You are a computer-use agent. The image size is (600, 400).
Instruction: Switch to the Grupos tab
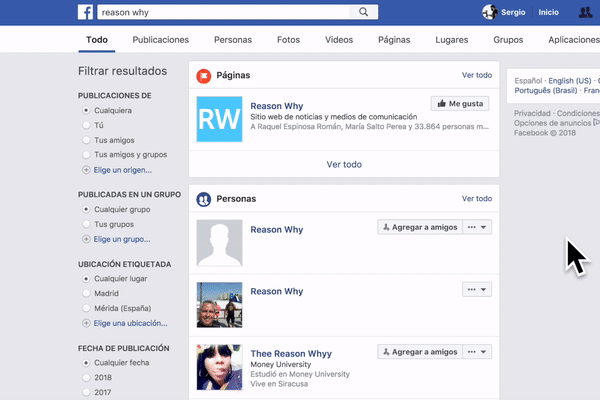click(x=508, y=40)
